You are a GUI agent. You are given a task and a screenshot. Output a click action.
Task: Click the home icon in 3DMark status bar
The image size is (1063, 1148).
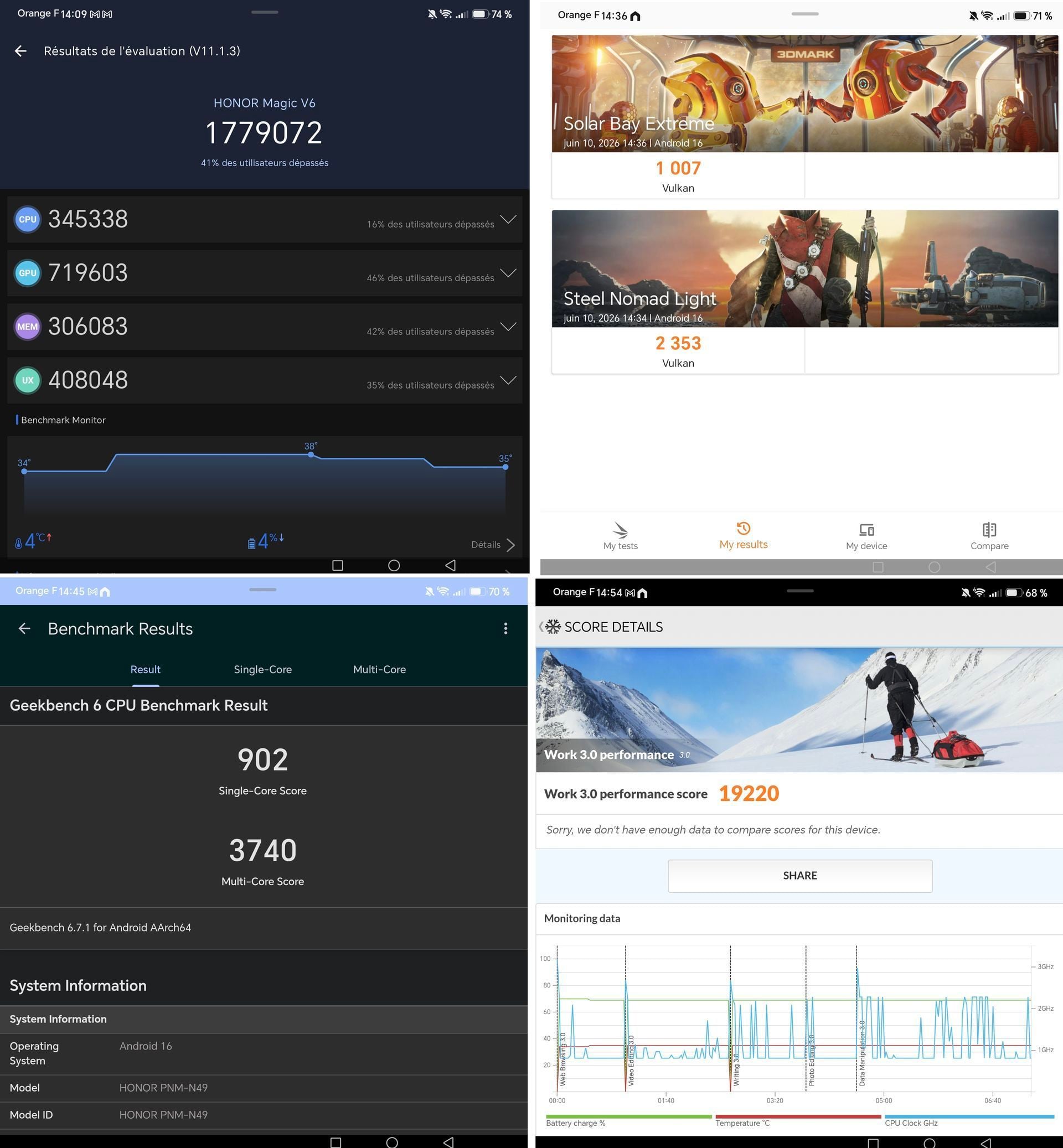pyautogui.click(x=635, y=16)
